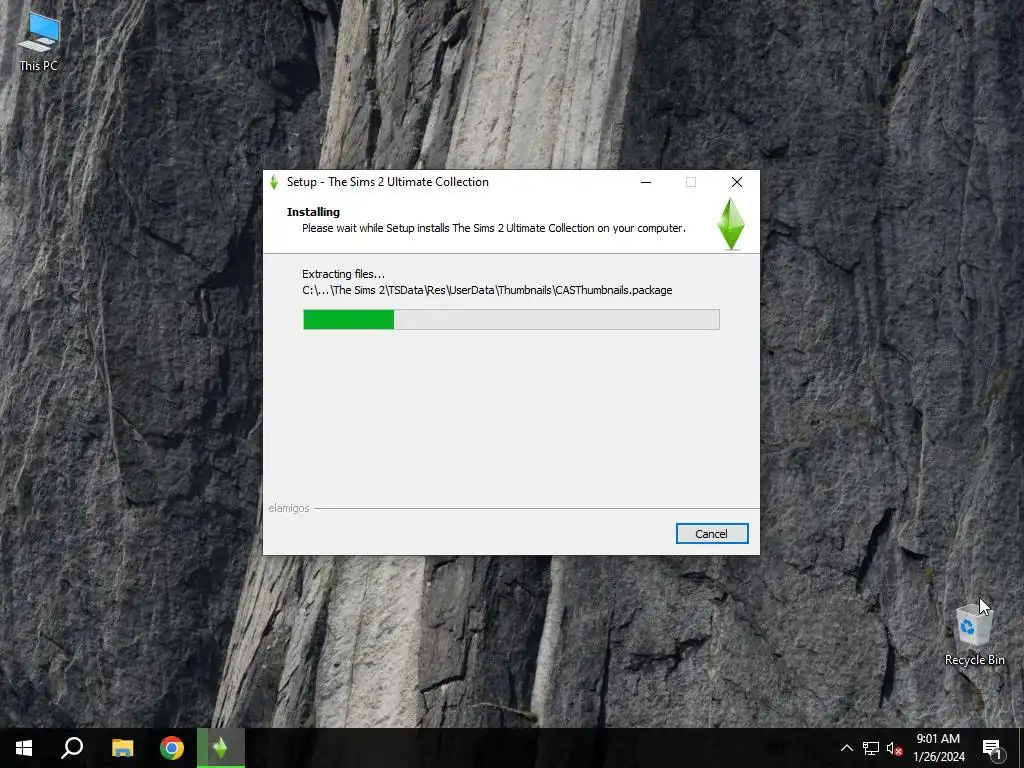The height and width of the screenshot is (768, 1024).
Task: Click the small plumbob icon in title bar
Action: tap(274, 182)
